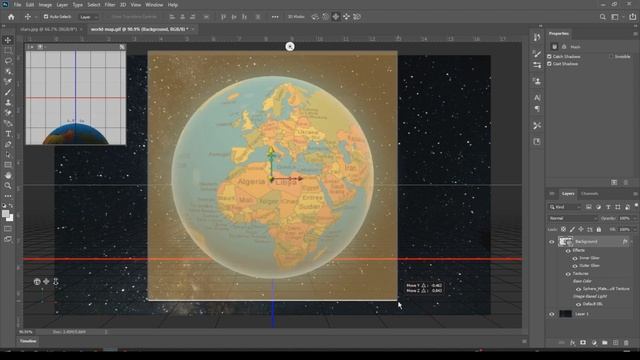Open the Normal blend mode dropdown

[573, 218]
